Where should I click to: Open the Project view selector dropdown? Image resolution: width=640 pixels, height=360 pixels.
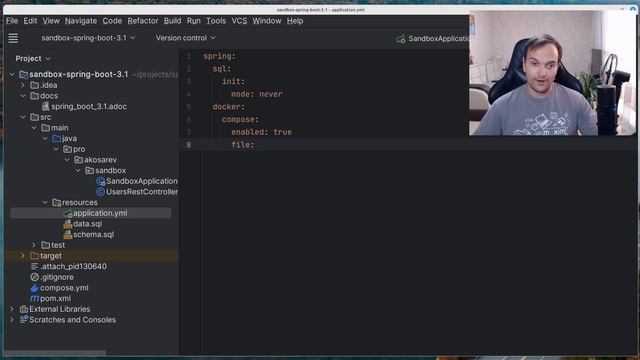click(x=33, y=59)
